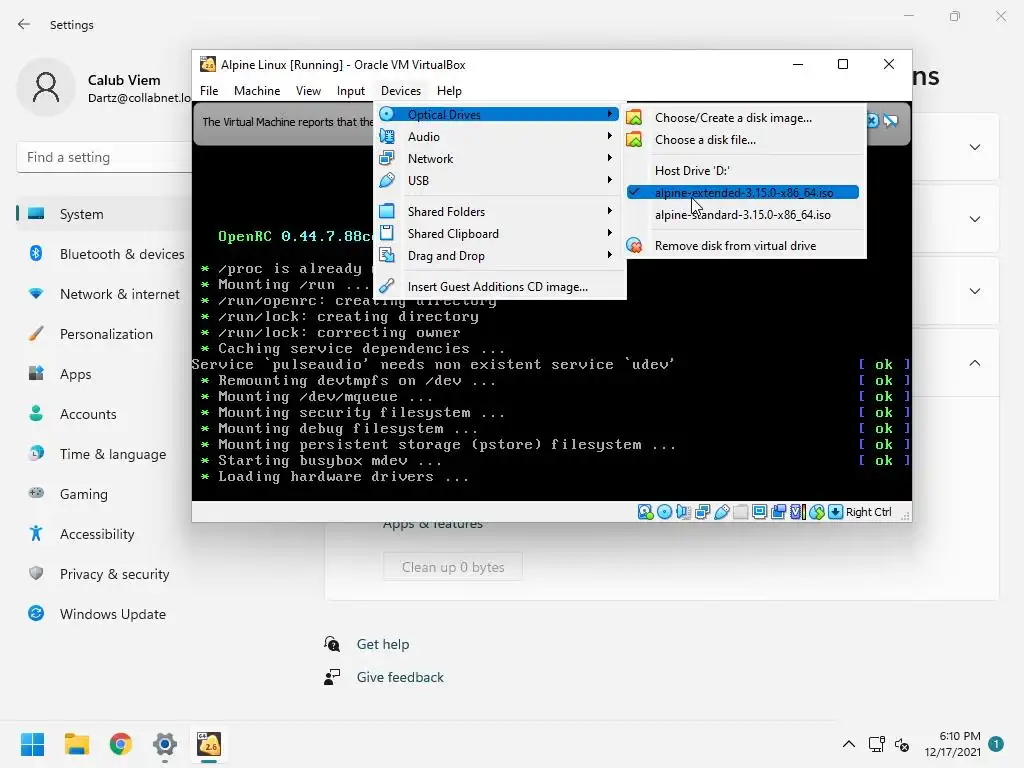Viewport: 1024px width, 768px height.
Task: Click the Guest Additions wrench icon
Action: click(x=387, y=286)
